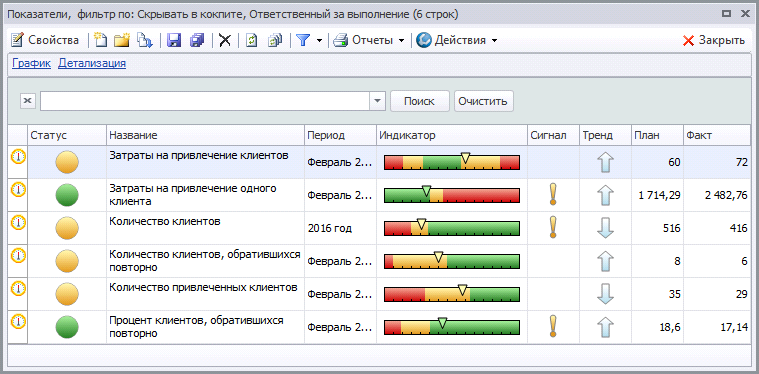Click the exclamation signal for Затраты на привлечение одного клиента
The image size is (759, 374).
coord(553,194)
